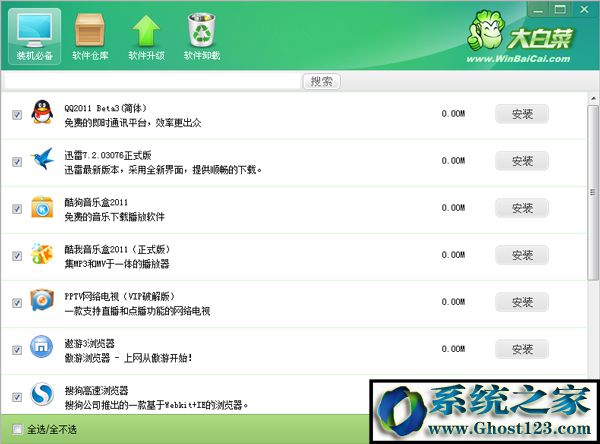This screenshot has height=444, width=600.
Task: Click the QQ penguin icon
Action: click(x=42, y=111)
